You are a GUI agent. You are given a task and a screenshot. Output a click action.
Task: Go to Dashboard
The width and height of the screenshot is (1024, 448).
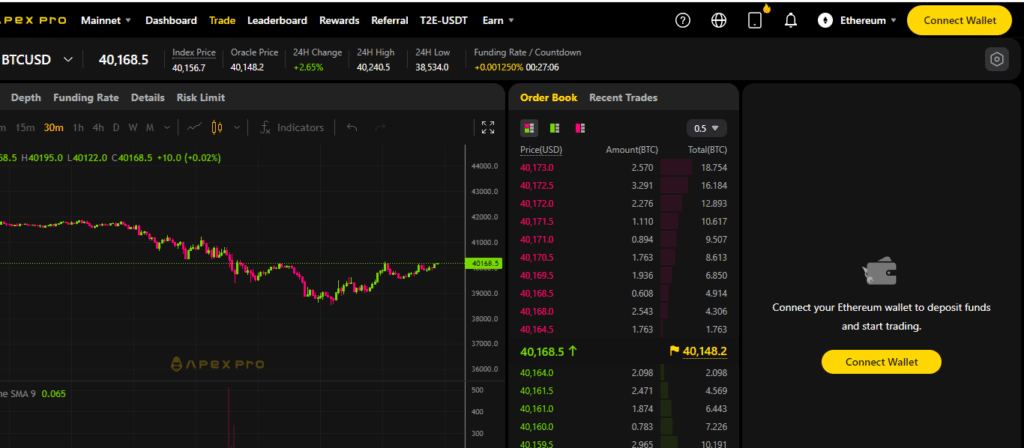point(171,20)
